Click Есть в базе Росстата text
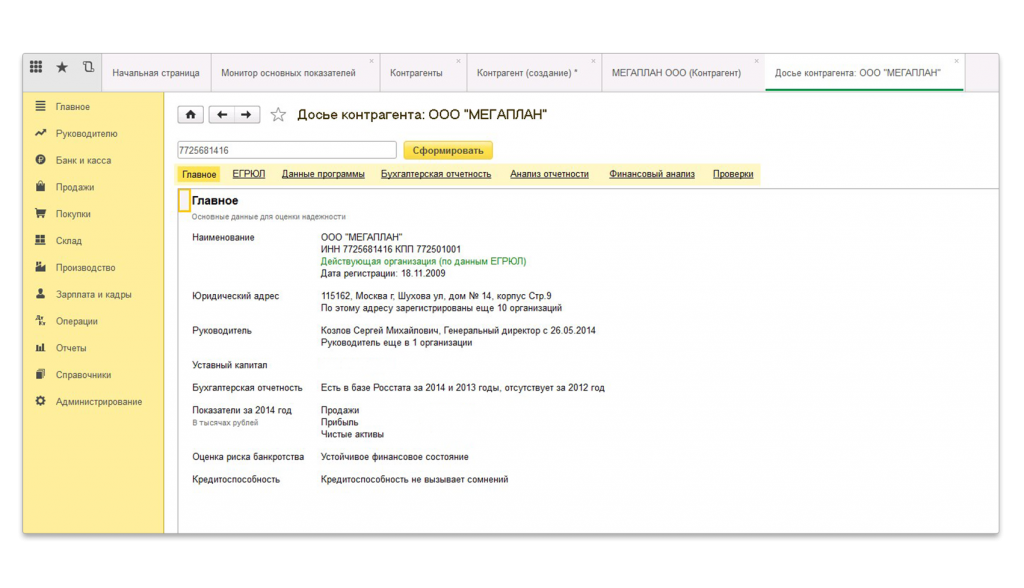The height and width of the screenshot is (588, 1024). (462, 387)
